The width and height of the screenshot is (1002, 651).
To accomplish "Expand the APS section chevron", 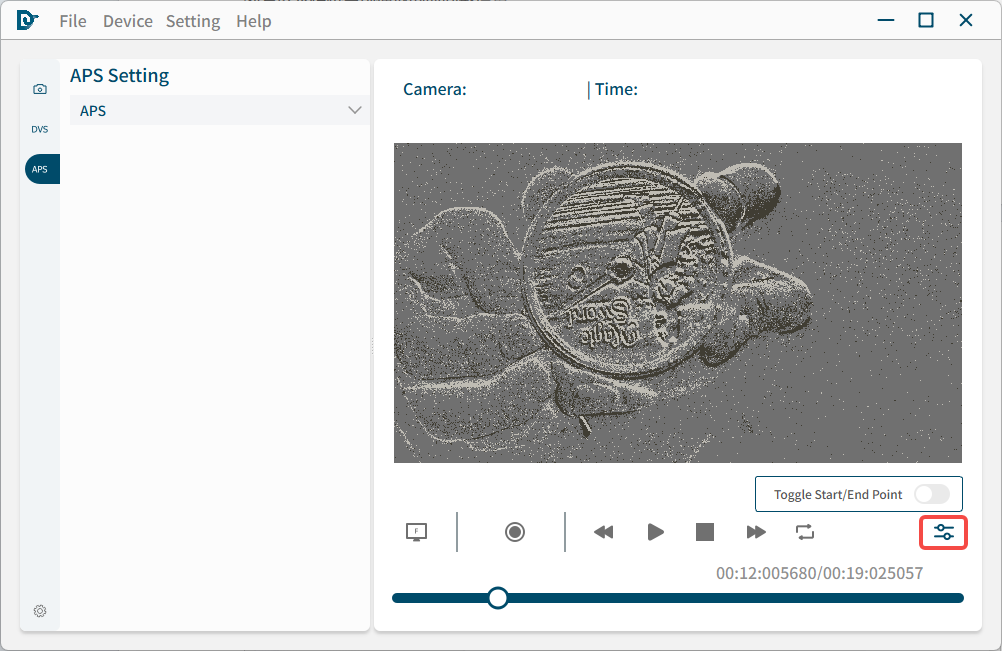I will [354, 110].
